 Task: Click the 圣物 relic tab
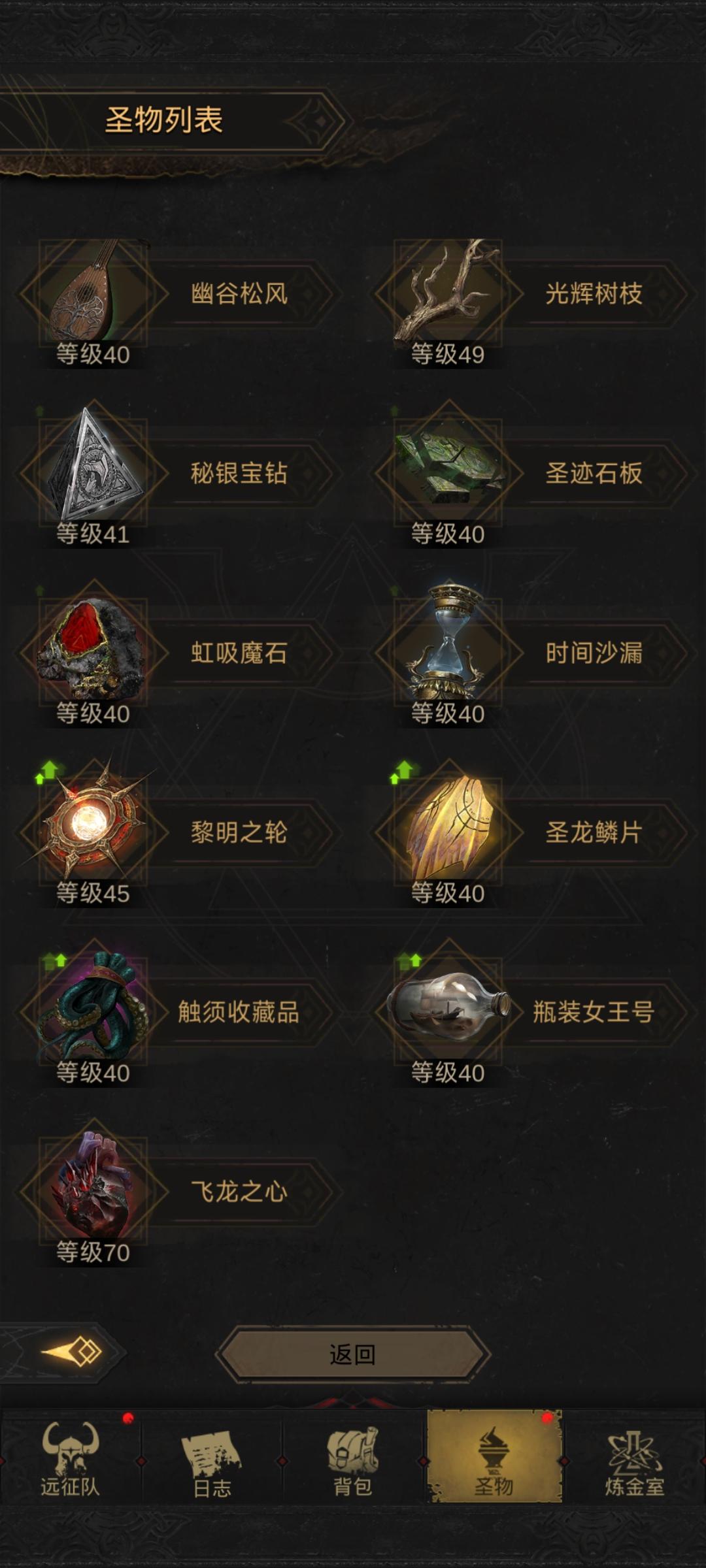click(x=494, y=1456)
